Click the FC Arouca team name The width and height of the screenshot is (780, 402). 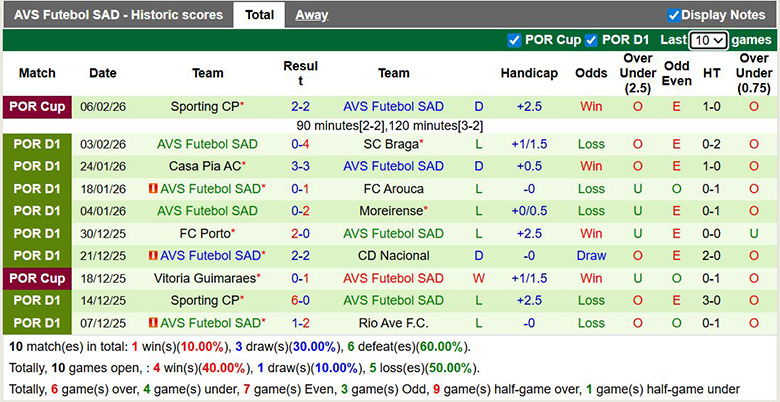(x=393, y=188)
